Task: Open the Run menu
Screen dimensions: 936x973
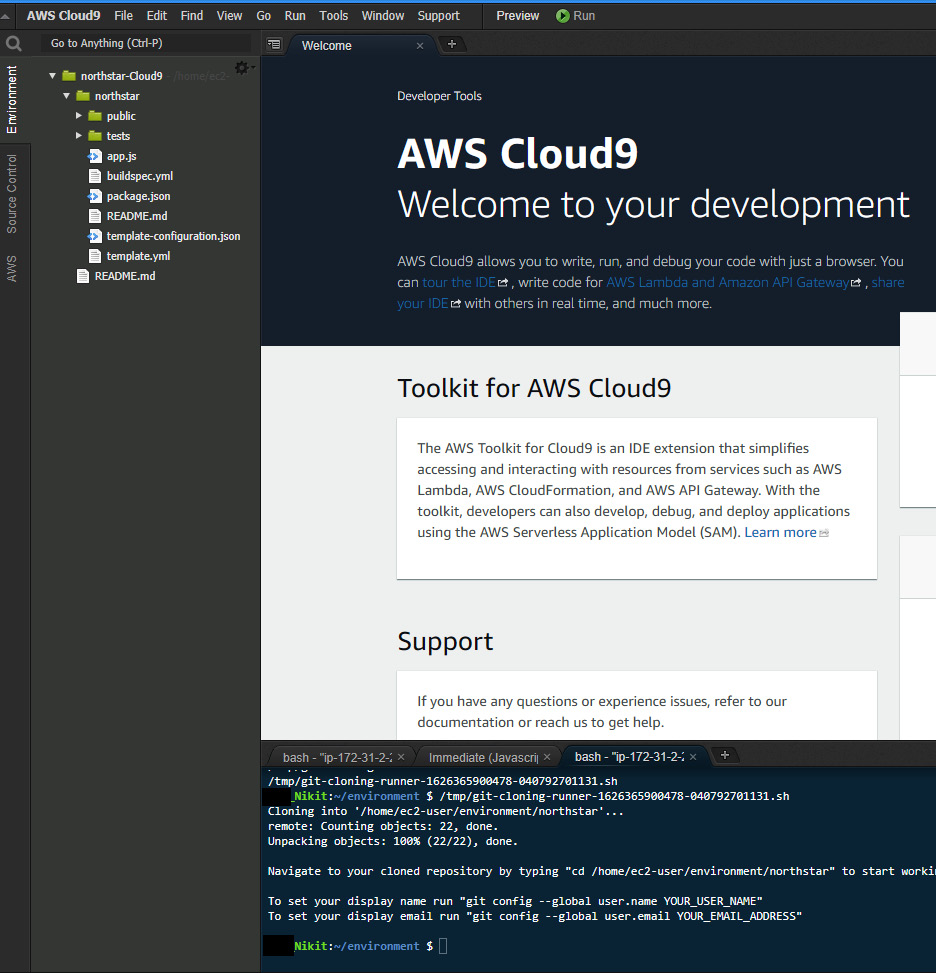Action: coord(295,16)
